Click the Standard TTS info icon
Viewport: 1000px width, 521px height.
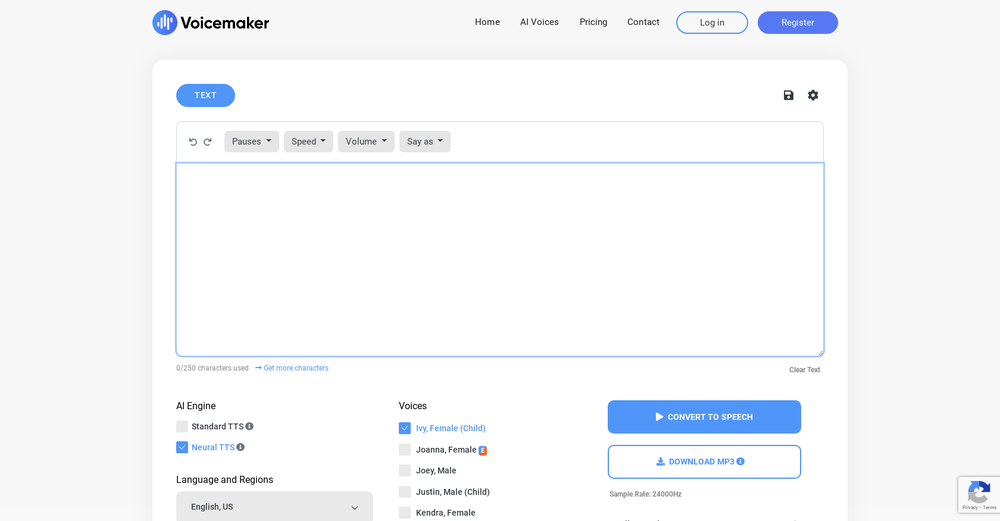(x=250, y=426)
